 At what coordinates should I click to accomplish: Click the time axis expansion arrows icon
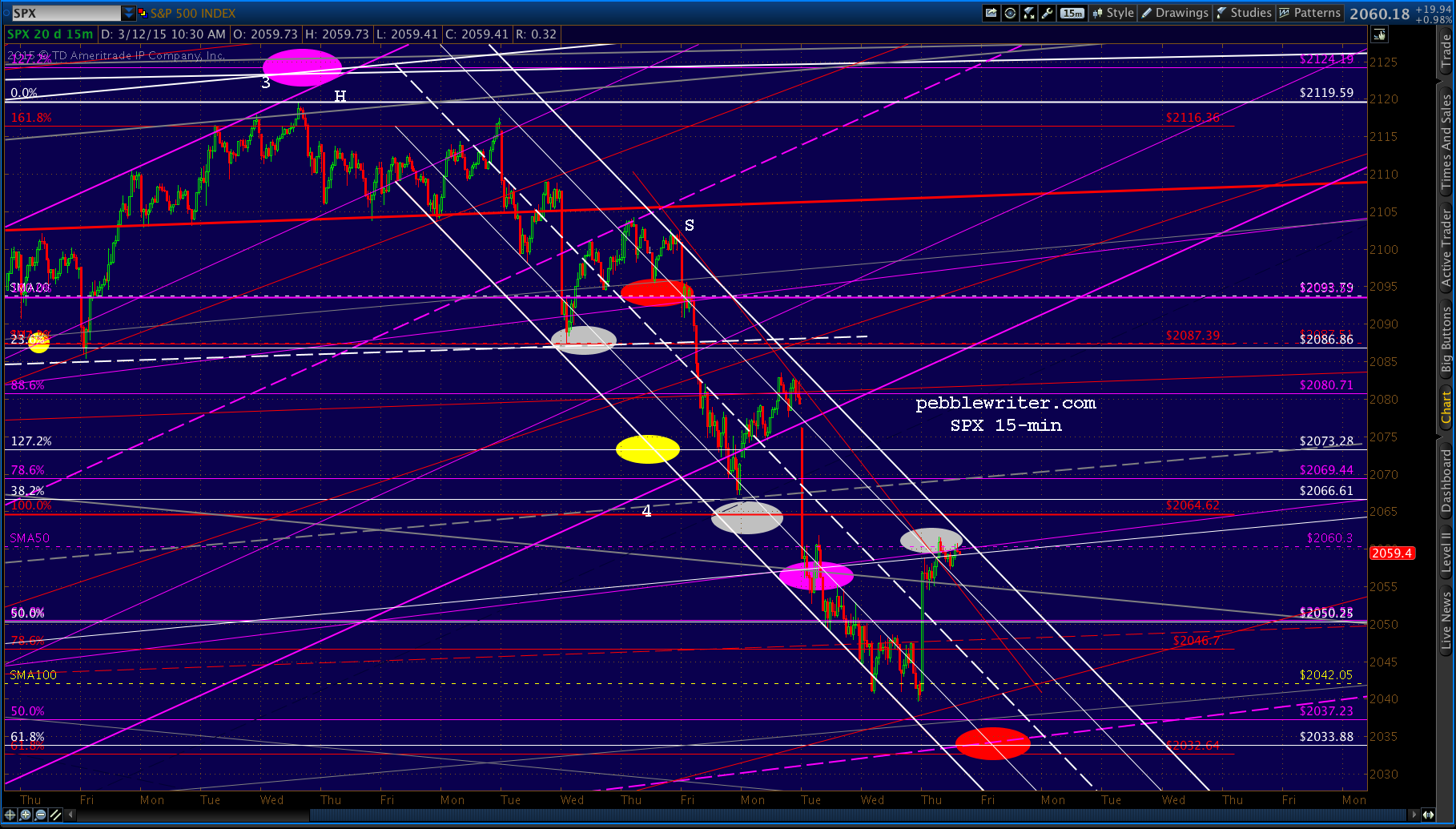[x=1427, y=815]
